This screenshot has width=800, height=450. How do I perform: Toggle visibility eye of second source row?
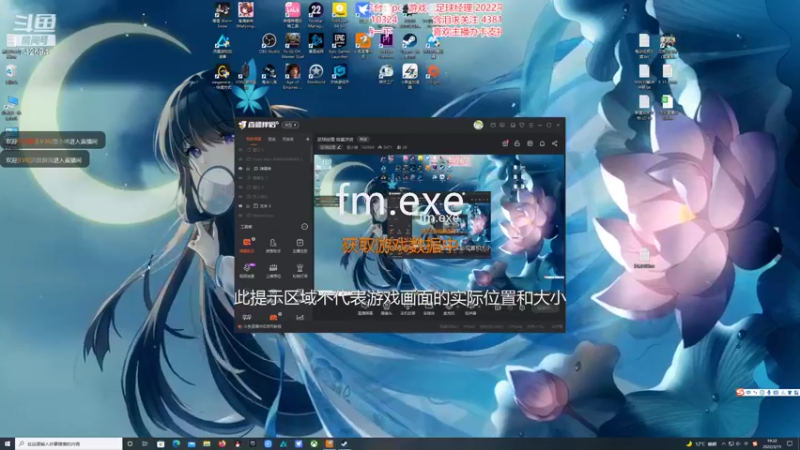coord(241,159)
